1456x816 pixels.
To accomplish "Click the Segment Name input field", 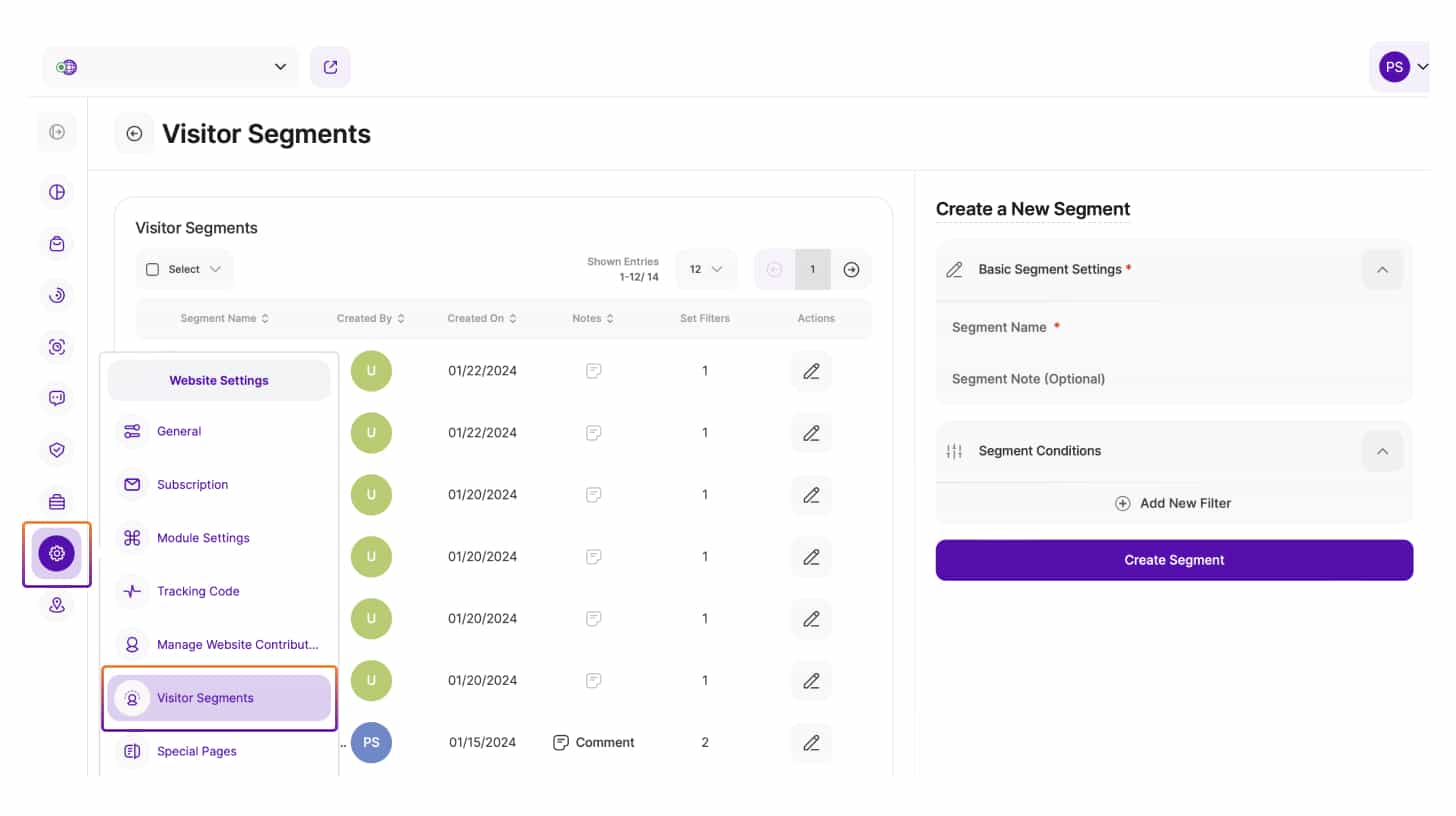I will tap(1174, 327).
